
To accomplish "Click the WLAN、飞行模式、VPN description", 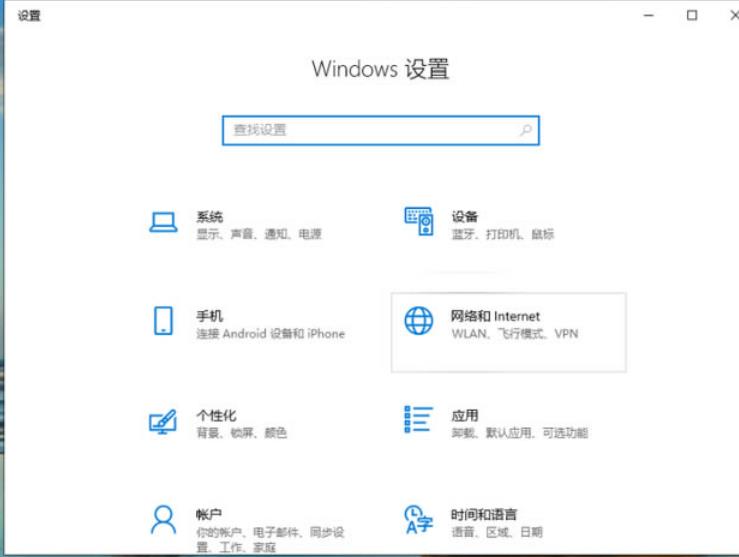I will 515,334.
